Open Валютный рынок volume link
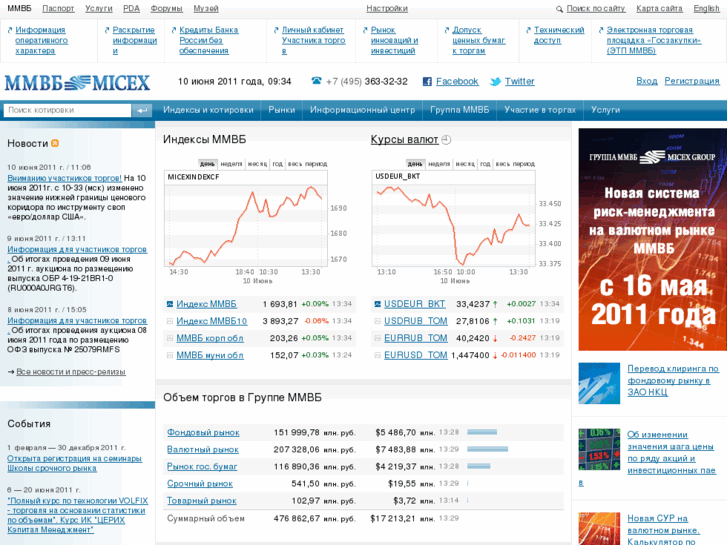The height and width of the screenshot is (545, 727). [203, 449]
